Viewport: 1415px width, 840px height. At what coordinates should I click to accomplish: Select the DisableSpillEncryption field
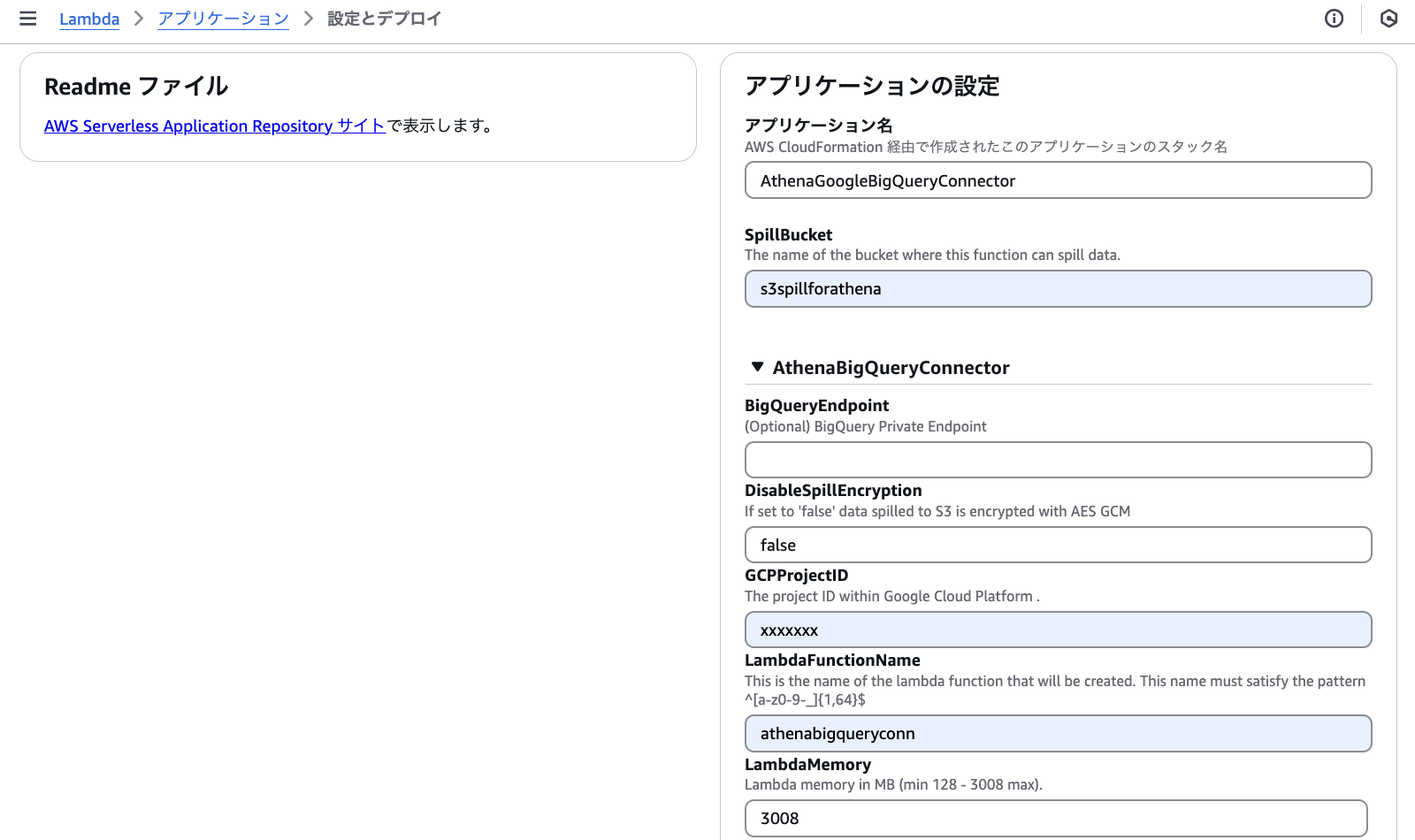tap(1058, 545)
